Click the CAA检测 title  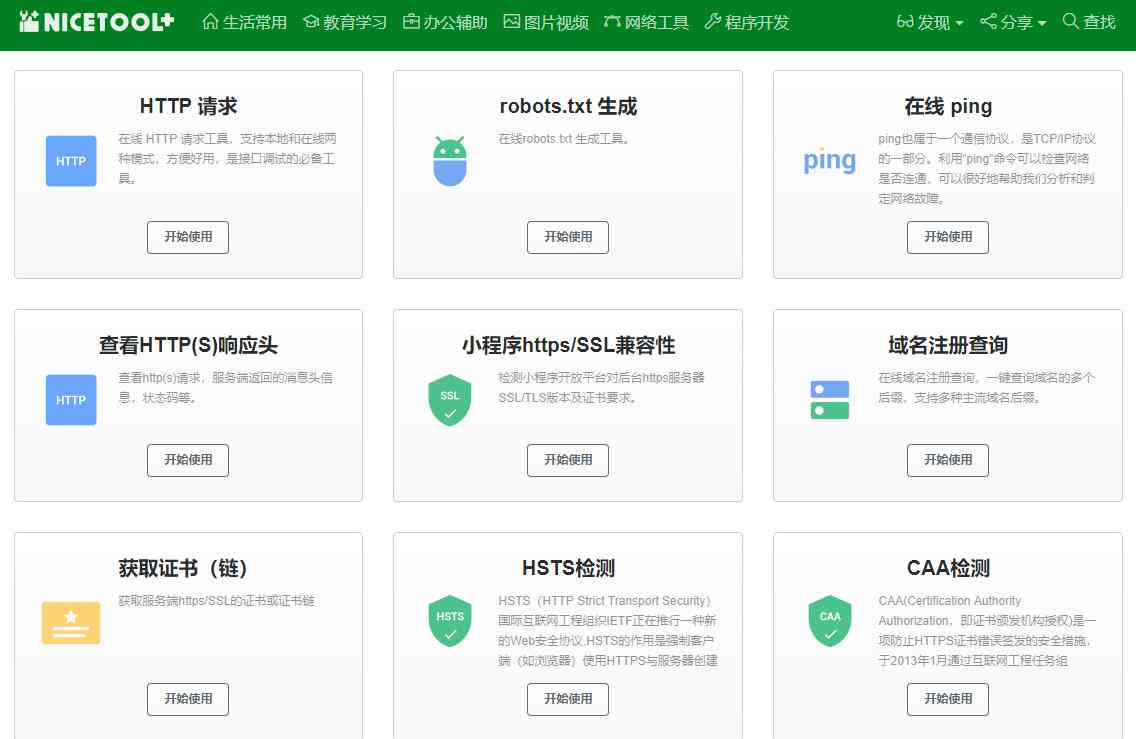948,569
